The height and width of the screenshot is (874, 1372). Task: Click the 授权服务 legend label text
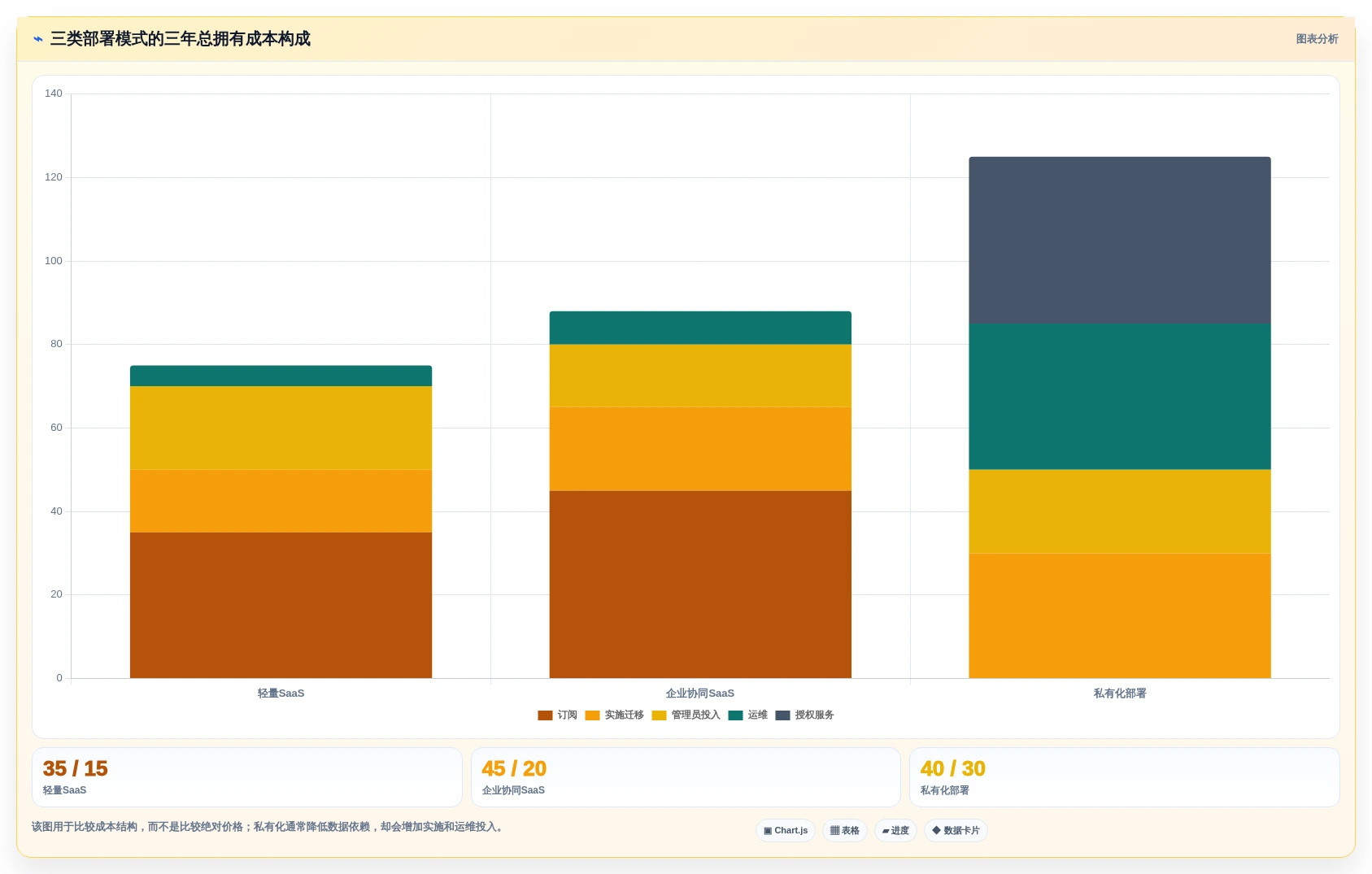814,715
